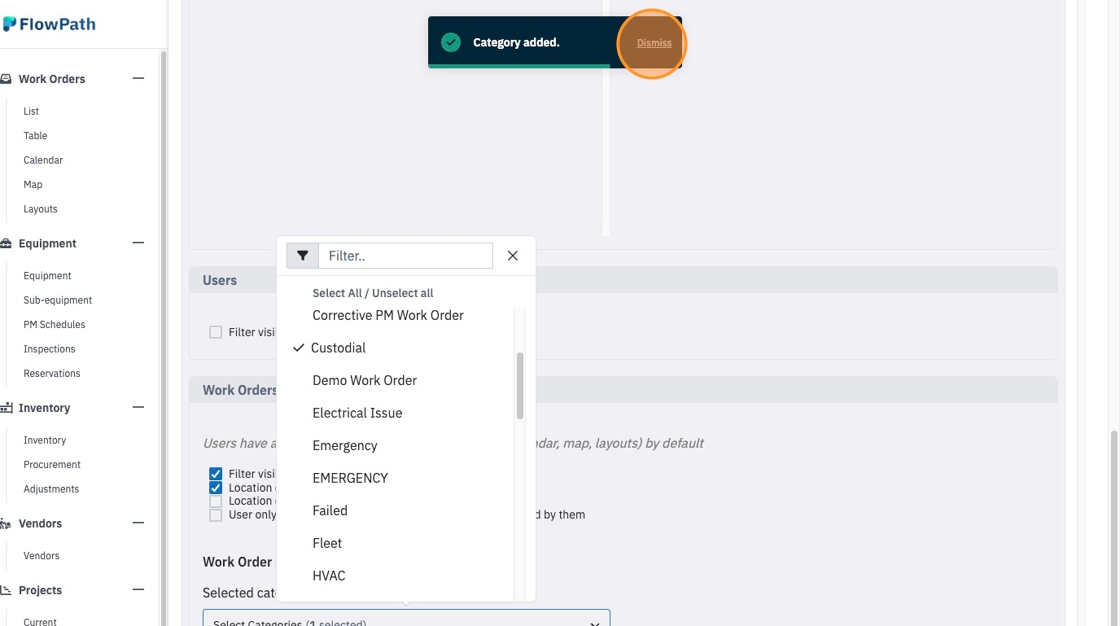
Task: Open Work Orders Table view
Action: tap(35, 136)
